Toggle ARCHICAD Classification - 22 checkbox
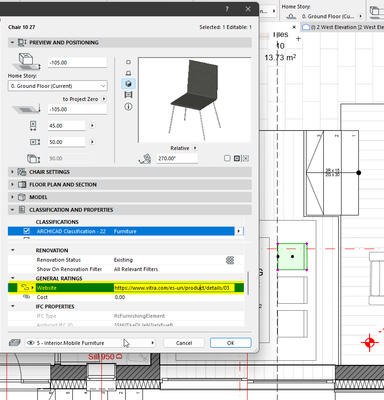Viewport: 384px width, 400px height. 27,231
